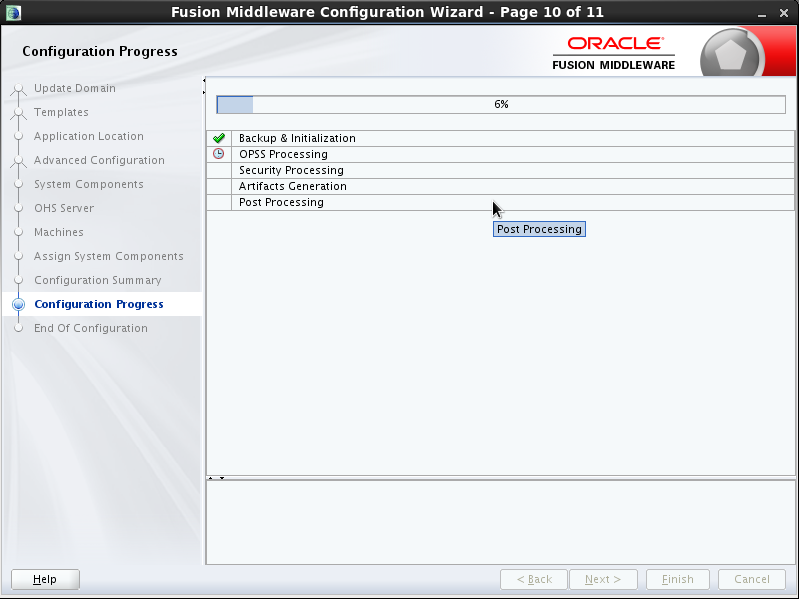Click the Finish button
This screenshot has height=599, width=799.
coord(678,579)
